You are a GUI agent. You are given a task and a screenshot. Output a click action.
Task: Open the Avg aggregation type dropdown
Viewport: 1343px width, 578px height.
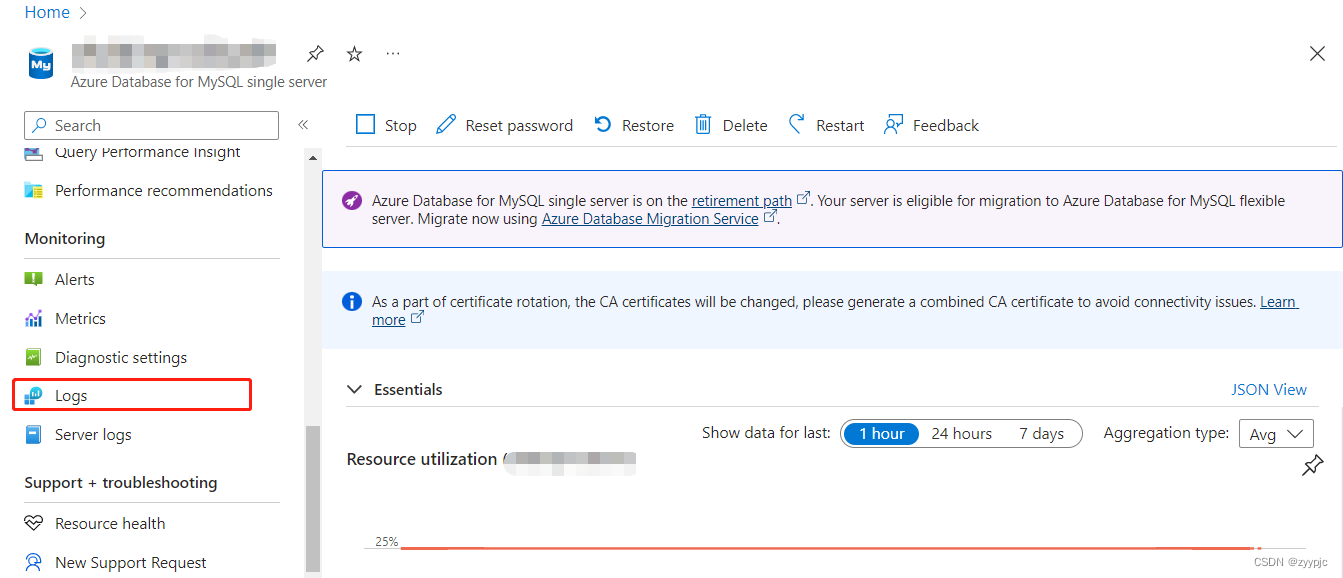(x=1276, y=433)
